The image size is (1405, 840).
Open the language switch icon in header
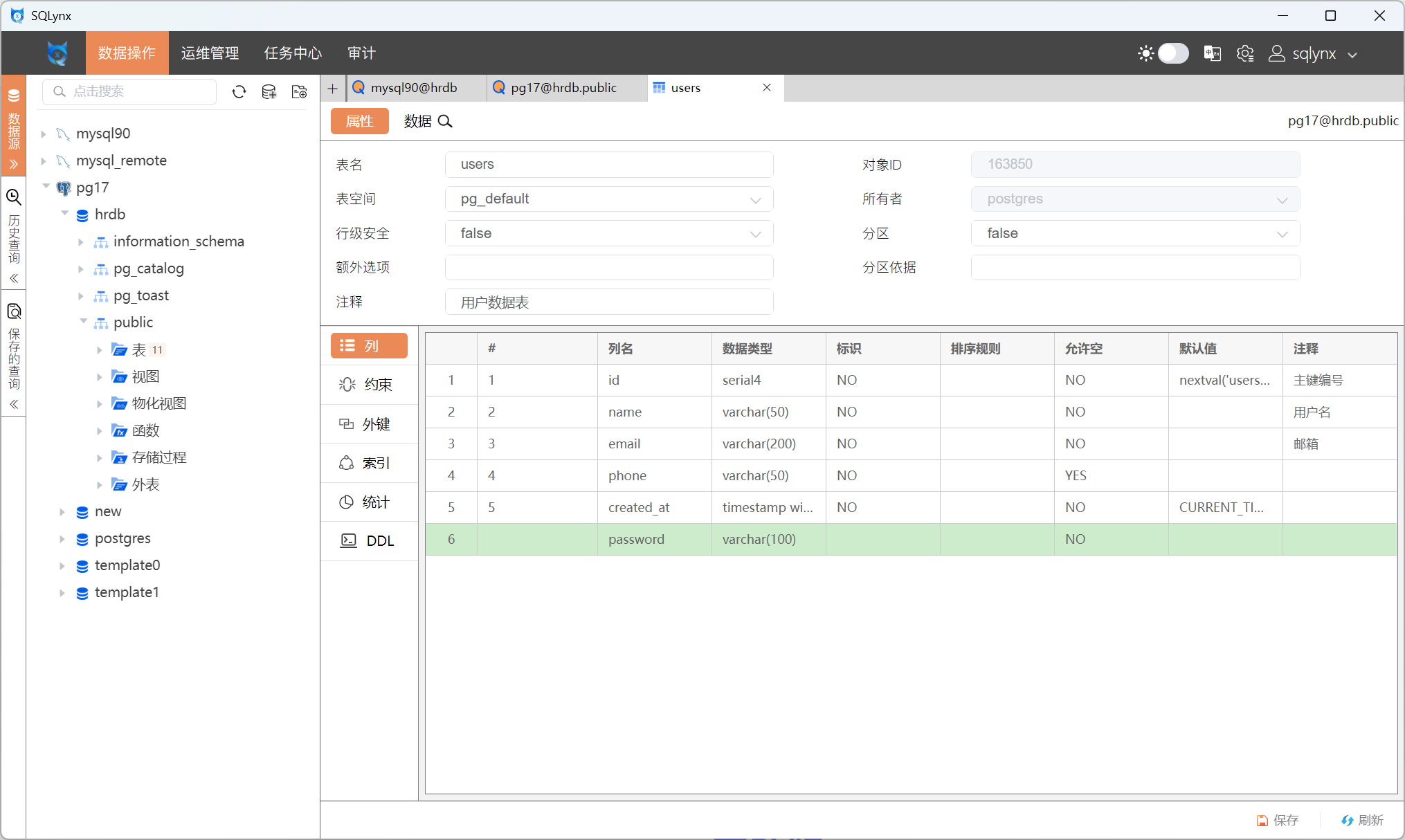point(1212,53)
